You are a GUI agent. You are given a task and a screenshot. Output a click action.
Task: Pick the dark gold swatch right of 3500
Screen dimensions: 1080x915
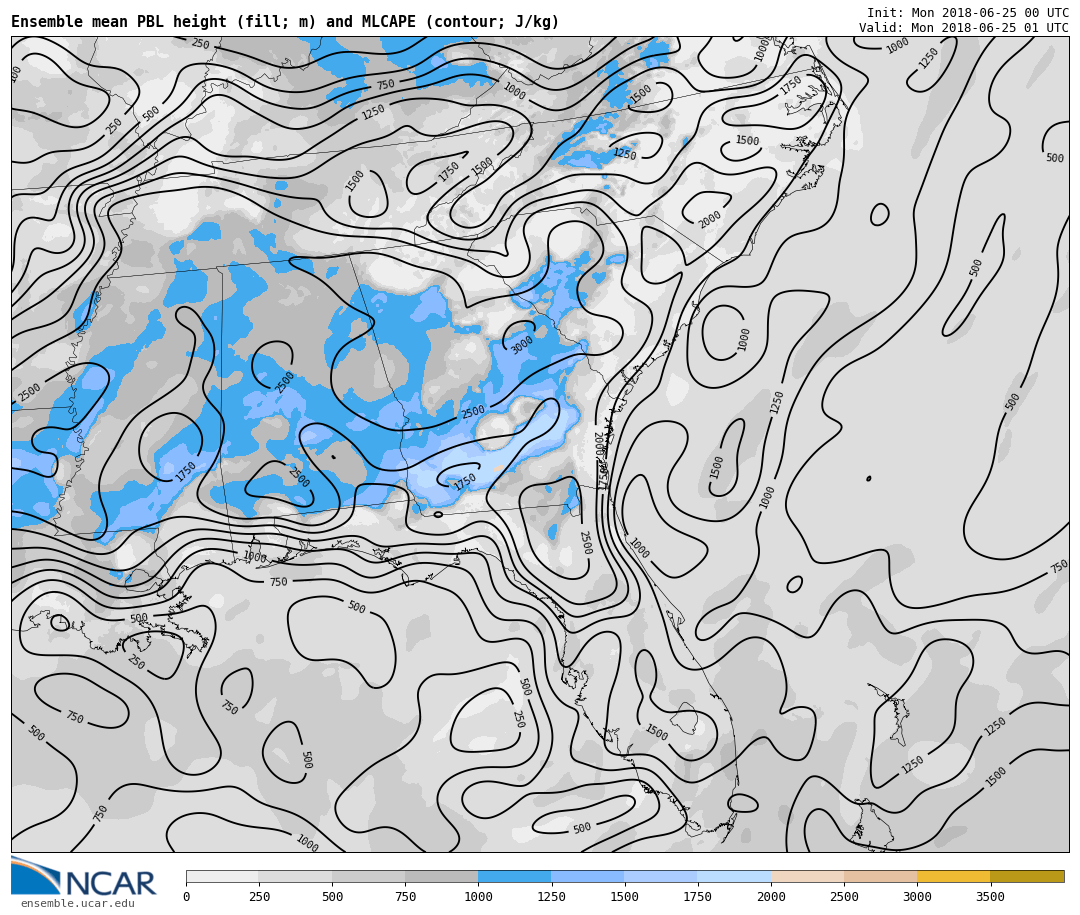click(x=1027, y=876)
